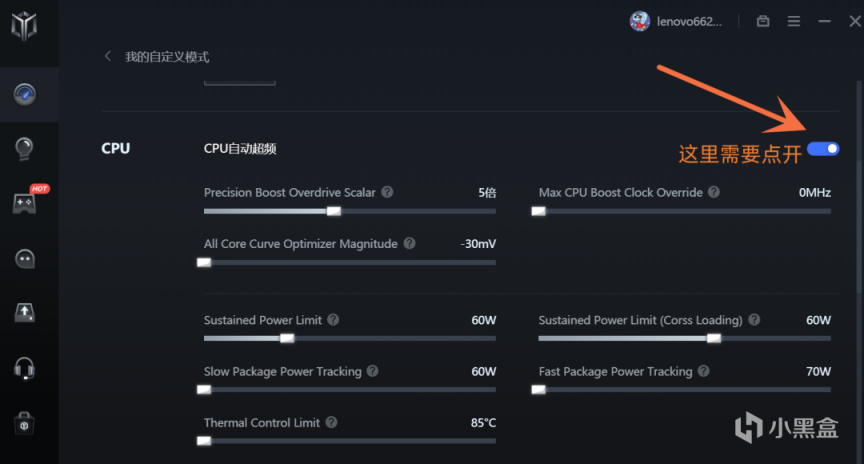Viewport: 864px width, 464px height.
Task: Click the Precision Boost Overdrive Scalar slider handle
Action: click(334, 211)
